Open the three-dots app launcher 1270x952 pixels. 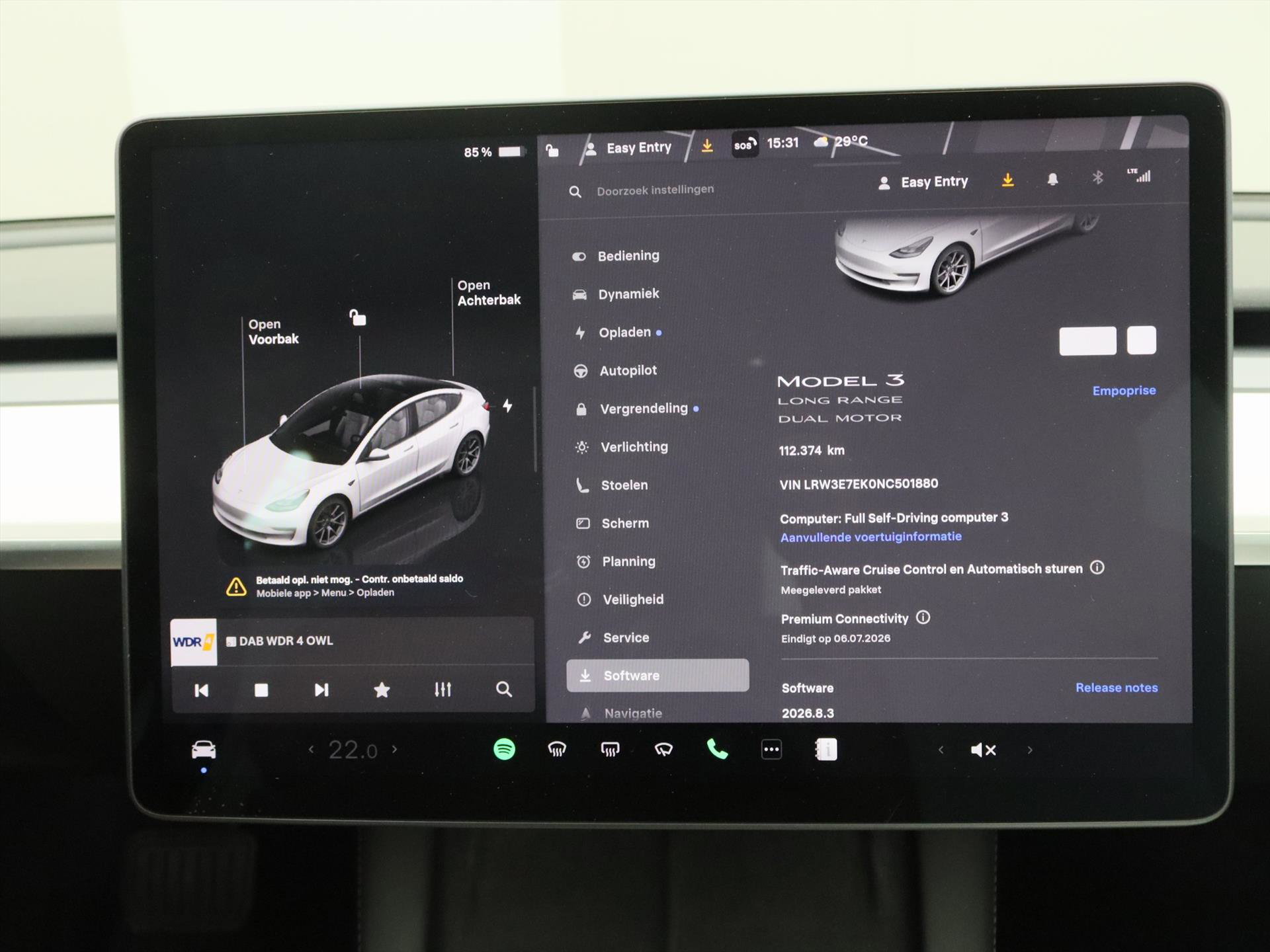click(x=771, y=750)
